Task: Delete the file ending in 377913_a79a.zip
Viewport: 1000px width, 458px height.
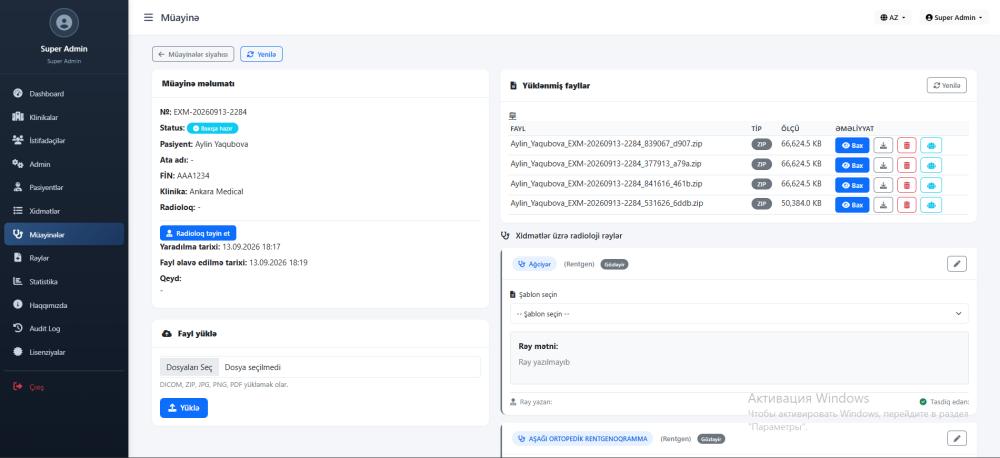Action: click(x=906, y=165)
